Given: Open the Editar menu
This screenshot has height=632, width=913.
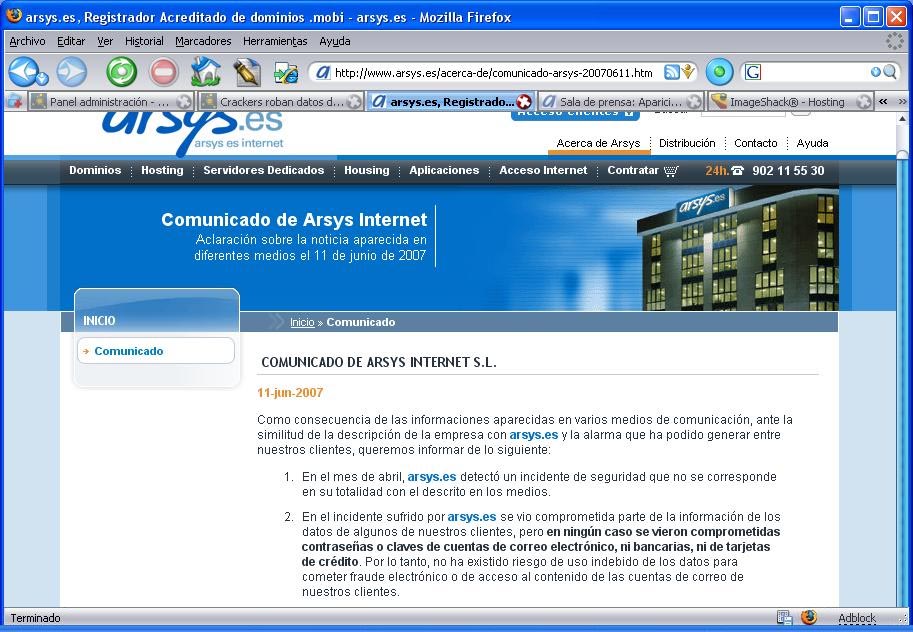Looking at the screenshot, I should [x=71, y=41].
